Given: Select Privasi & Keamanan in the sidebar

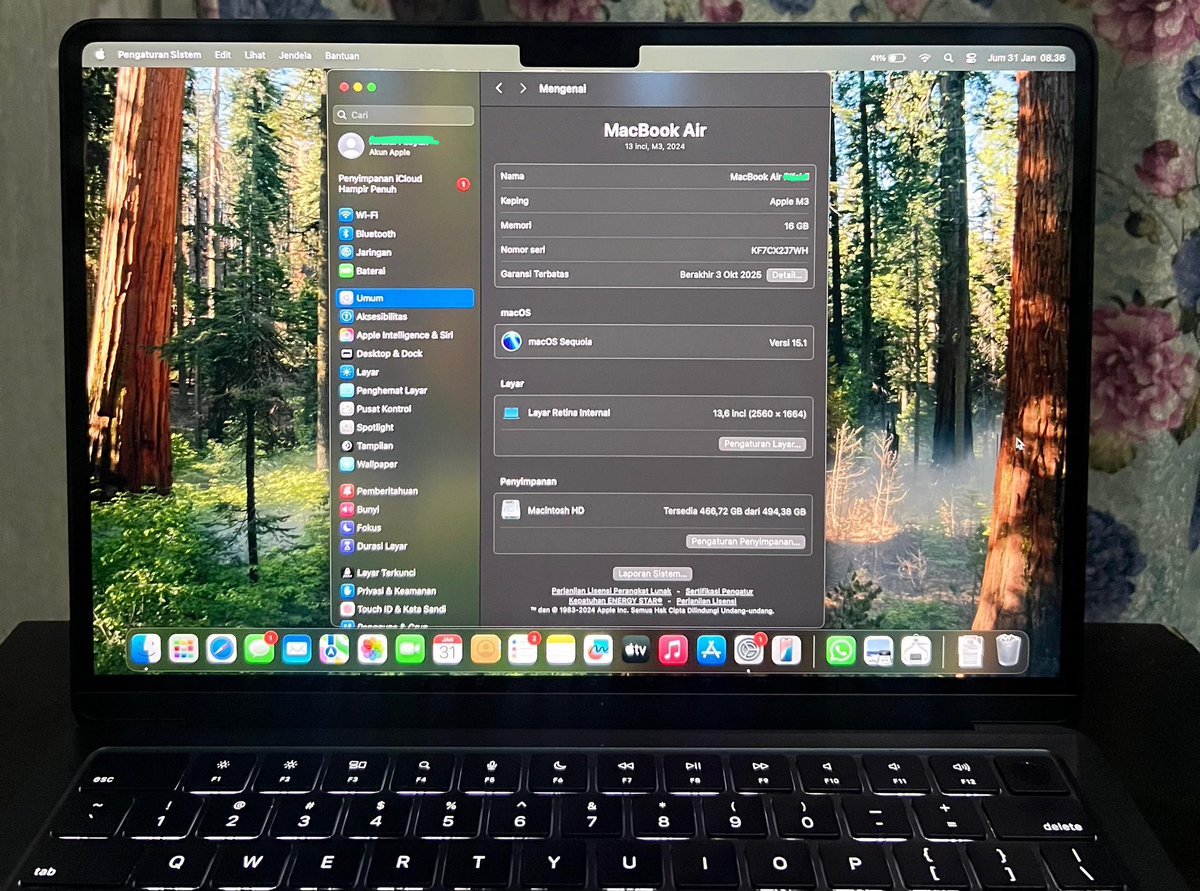Looking at the screenshot, I should click(x=404, y=591).
